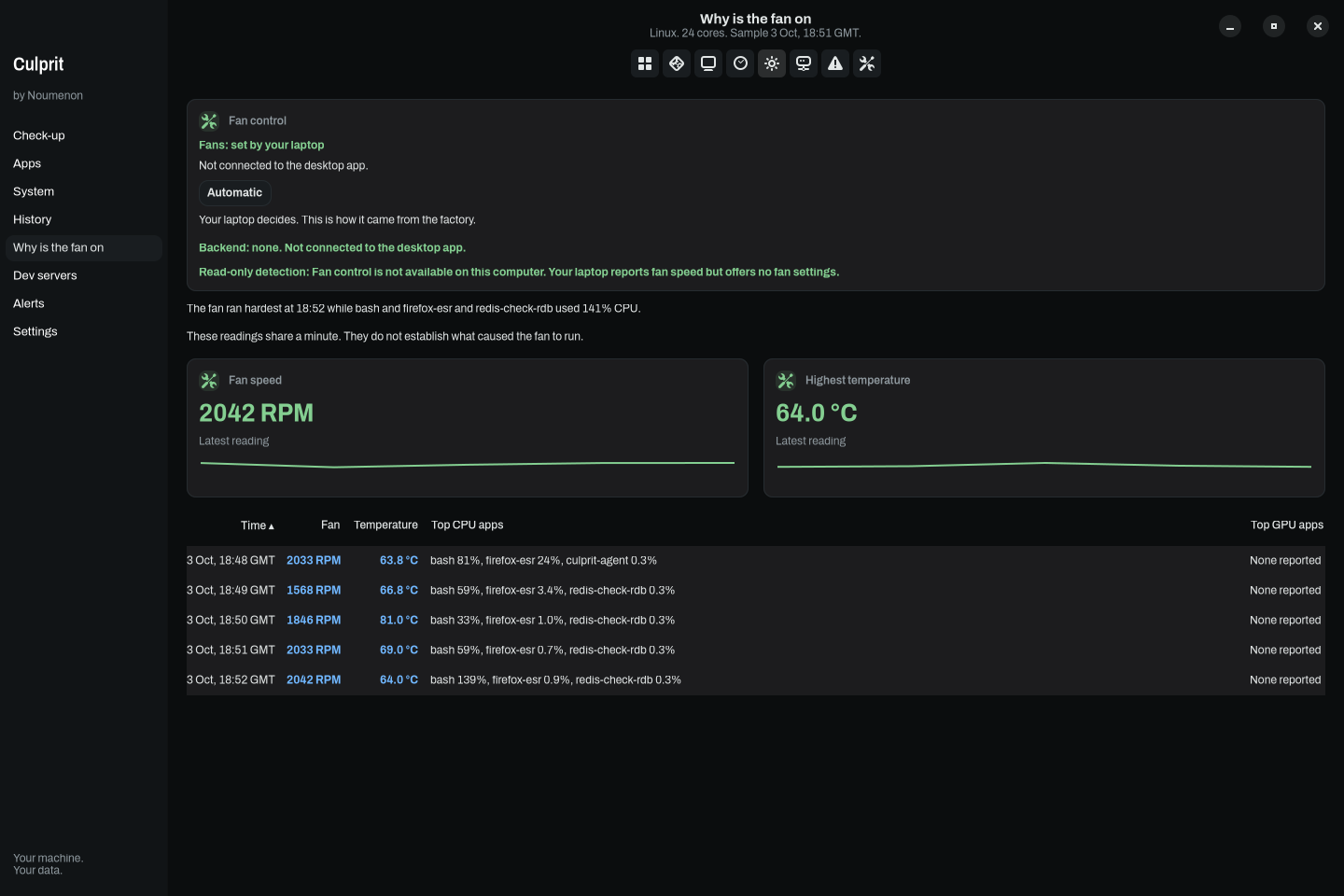Click the large 64.0 °C reading
The height and width of the screenshot is (896, 1344).
816,413
